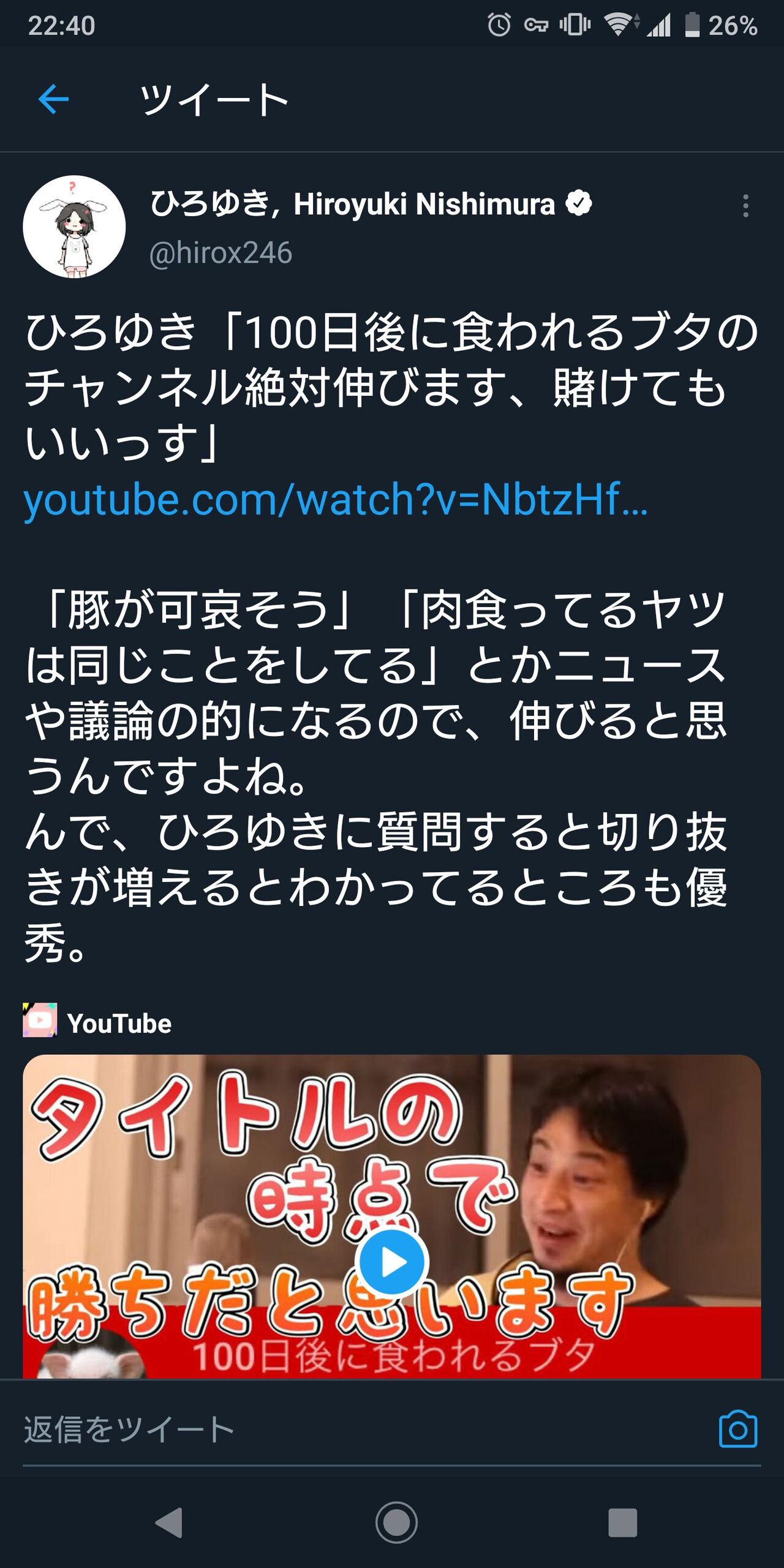784x1568 pixels.
Task: Tap the blue back arrow
Action: (x=53, y=99)
